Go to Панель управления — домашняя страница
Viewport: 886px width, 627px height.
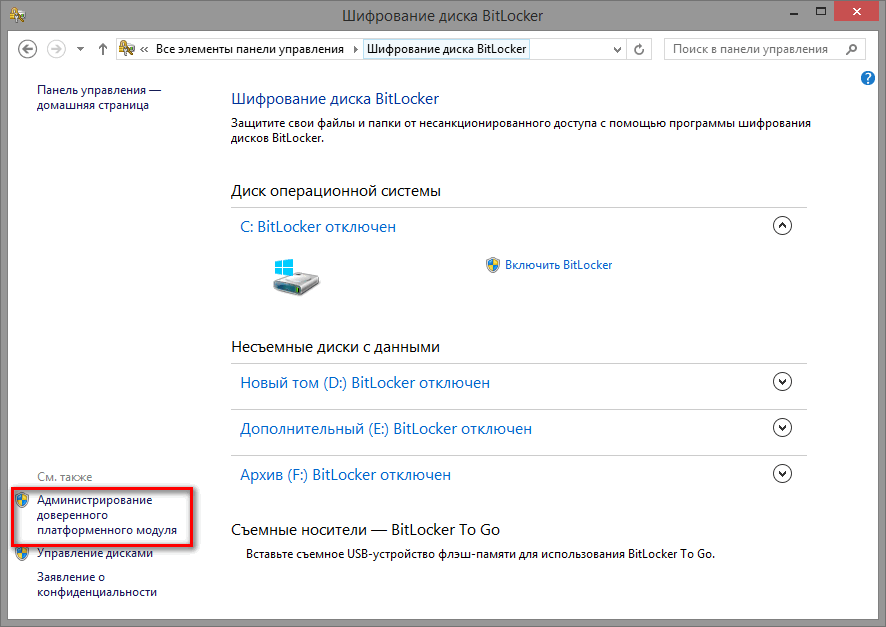pyautogui.click(x=98, y=98)
